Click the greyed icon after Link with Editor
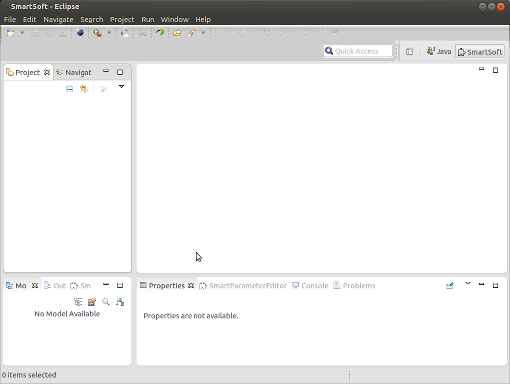Viewport: 510px width, 384px height. tap(104, 89)
